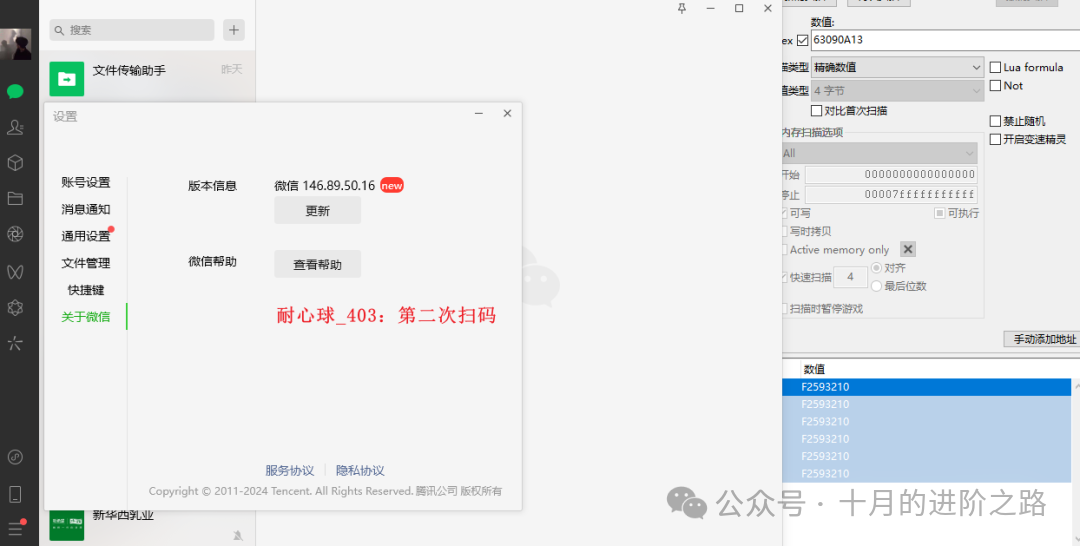This screenshot has height=546, width=1080.
Task: Click the 数值 column header
Action: pos(814,370)
